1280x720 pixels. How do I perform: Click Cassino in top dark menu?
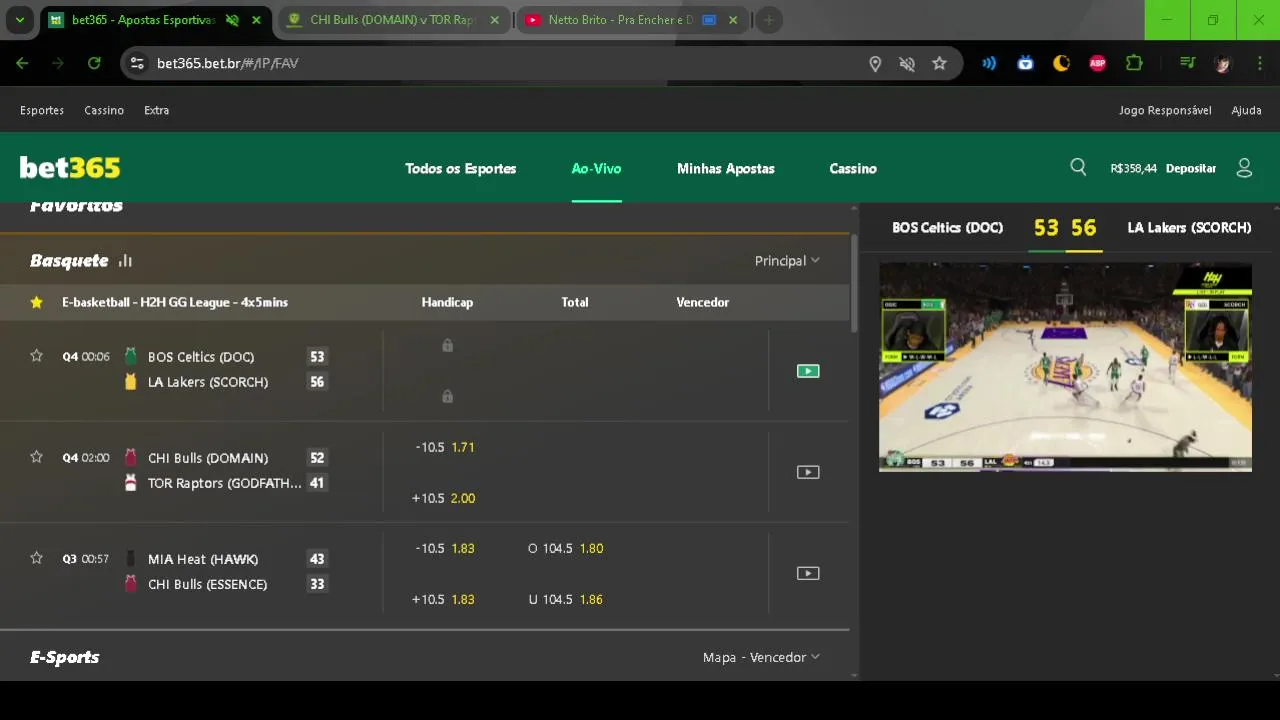click(104, 110)
